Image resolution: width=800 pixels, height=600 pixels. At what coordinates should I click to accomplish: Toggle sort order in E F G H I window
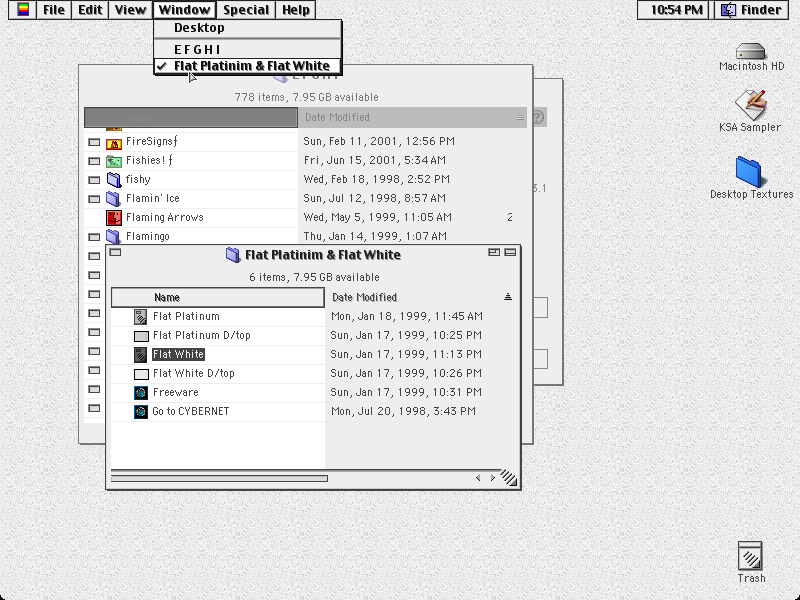tap(520, 117)
